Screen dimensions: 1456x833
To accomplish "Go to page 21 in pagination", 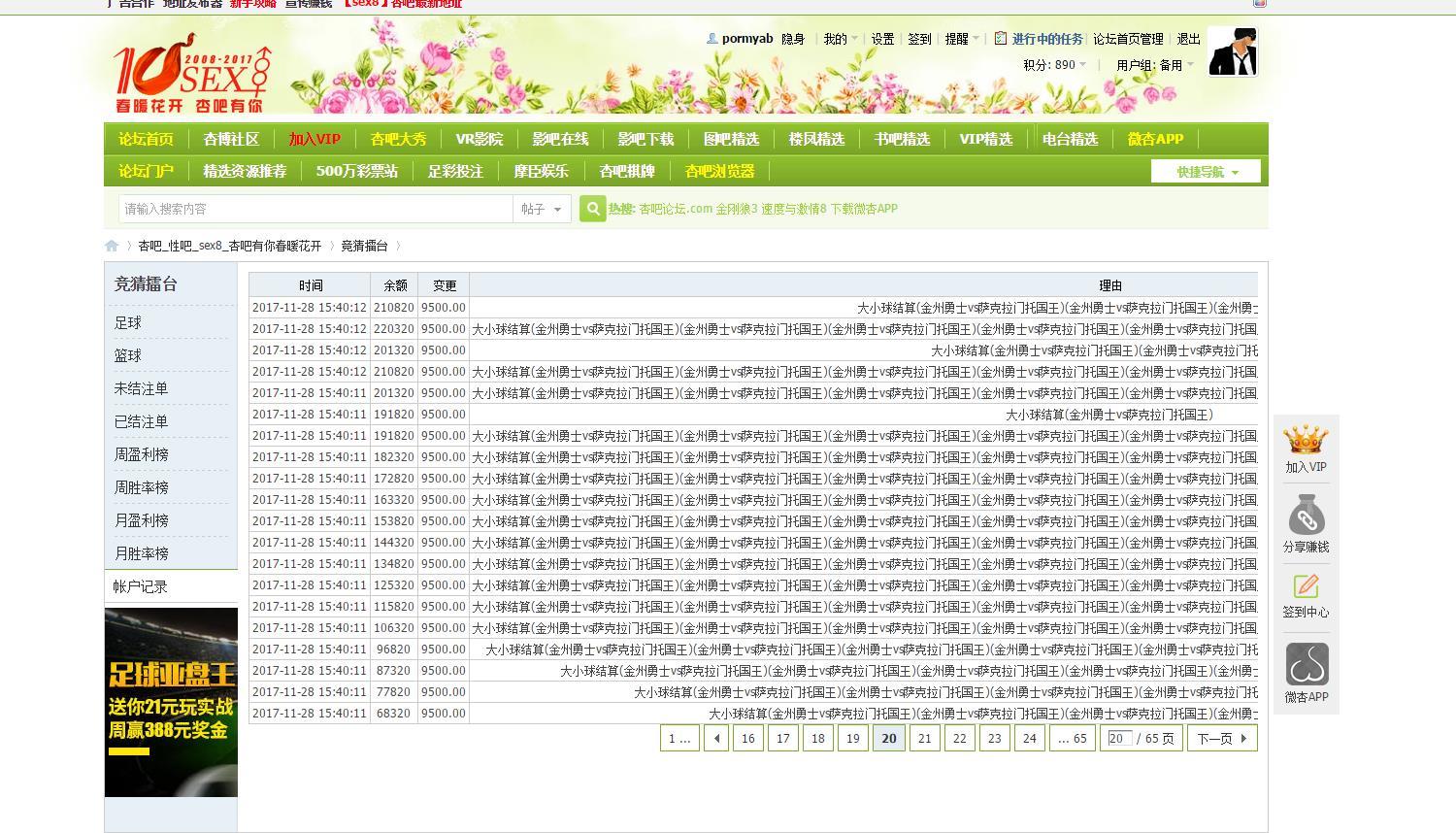I will [924, 738].
